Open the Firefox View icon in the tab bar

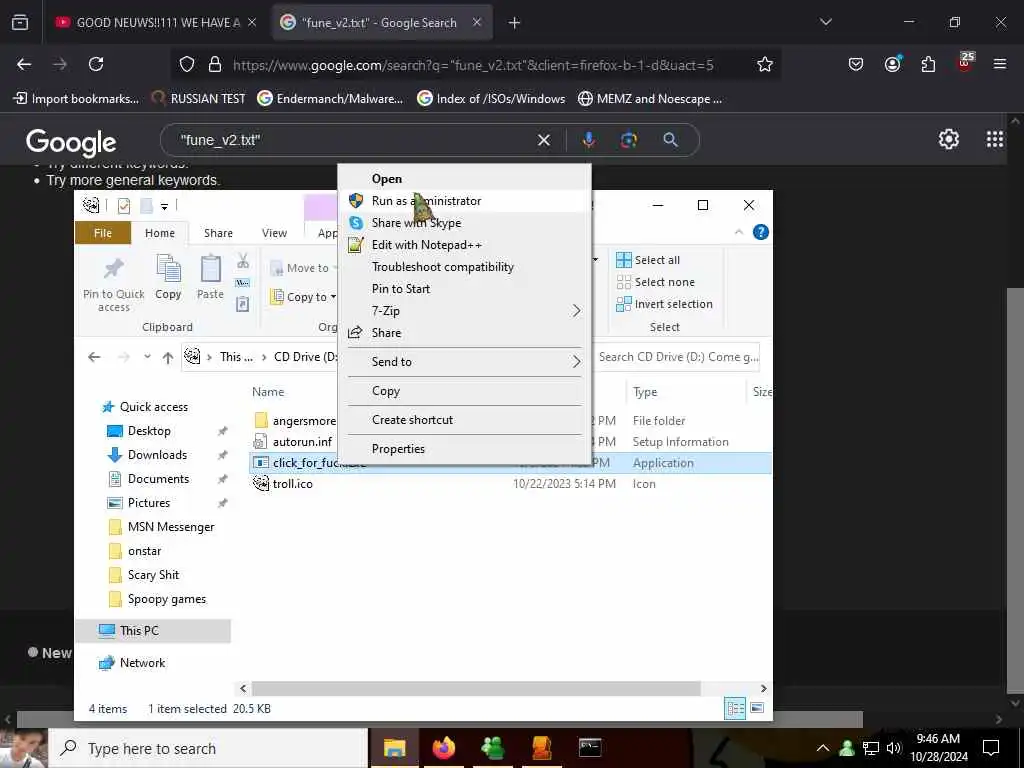[x=20, y=23]
